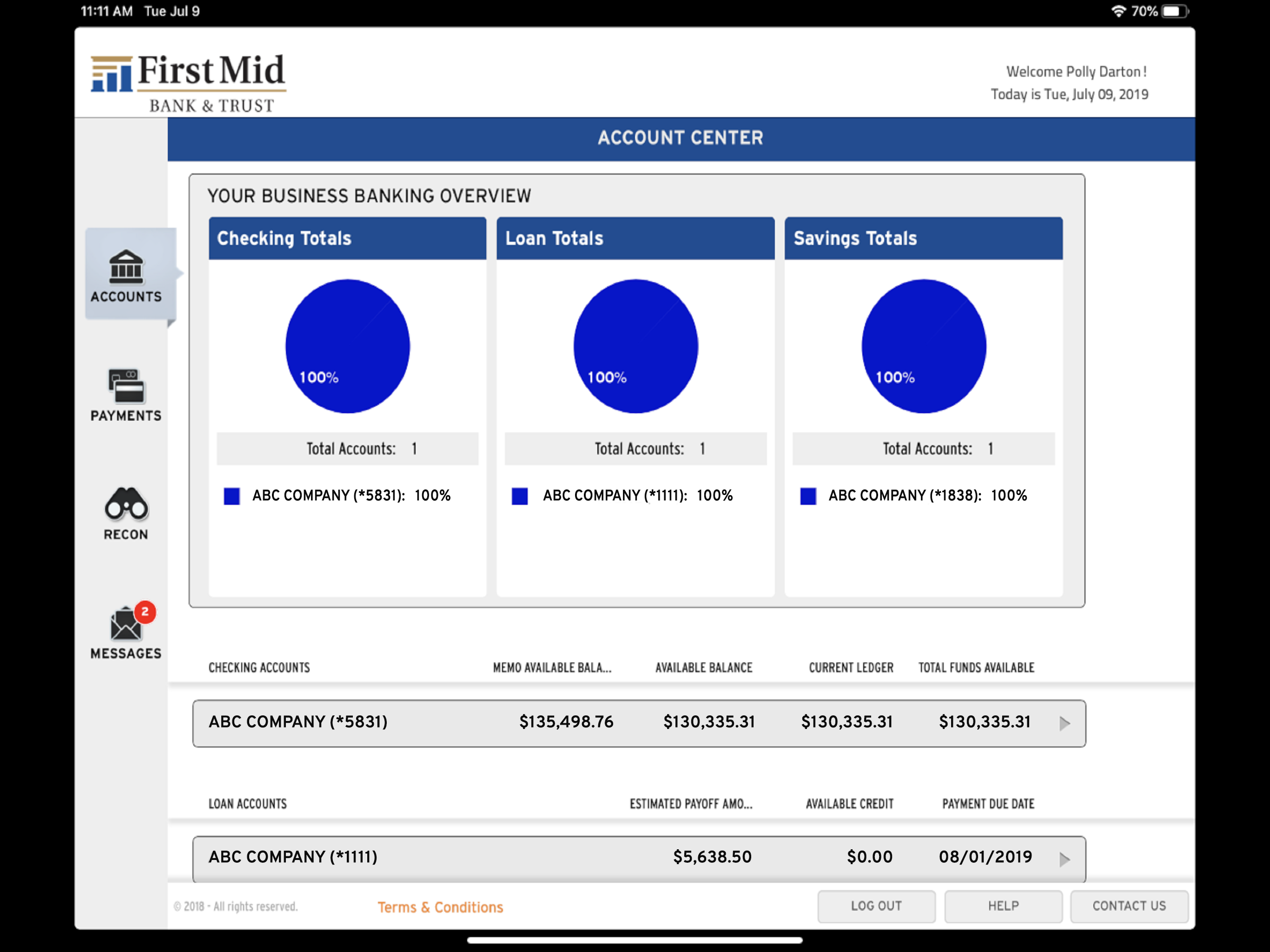Tap the 11:11 AM clock in status bar
1270x952 pixels.
click(106, 11)
